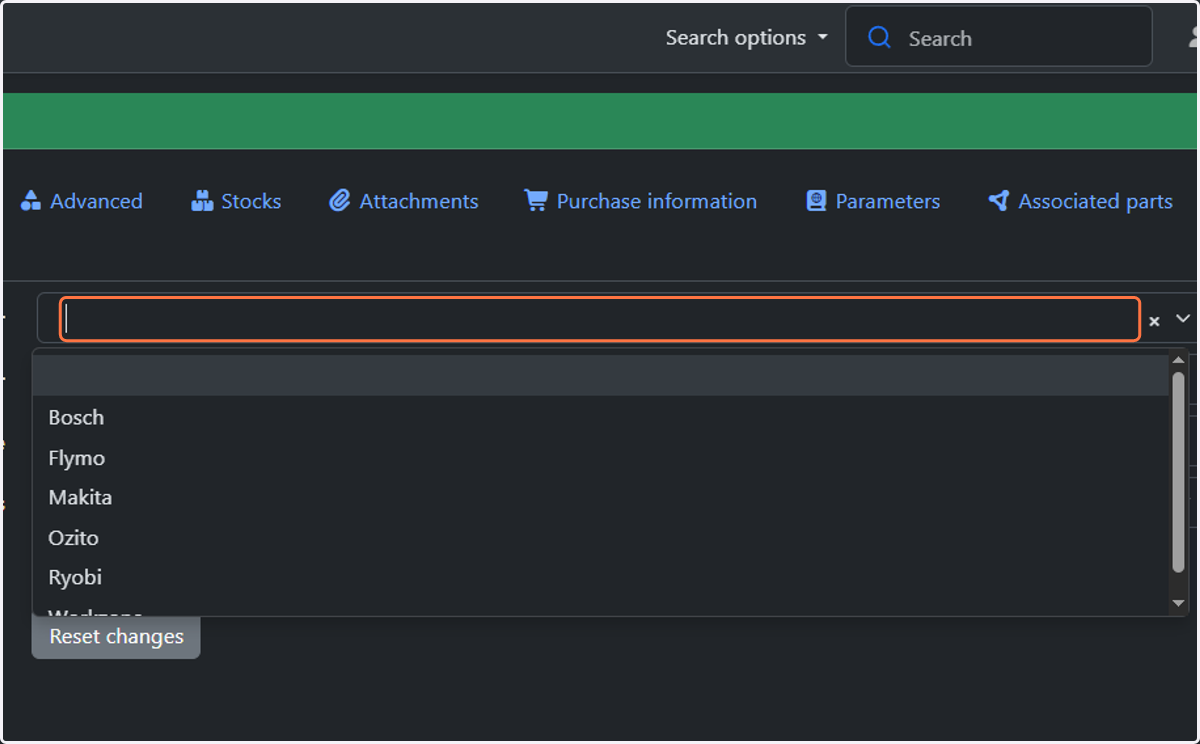Click the scrollbar down arrow
This screenshot has width=1200, height=744.
1178,603
